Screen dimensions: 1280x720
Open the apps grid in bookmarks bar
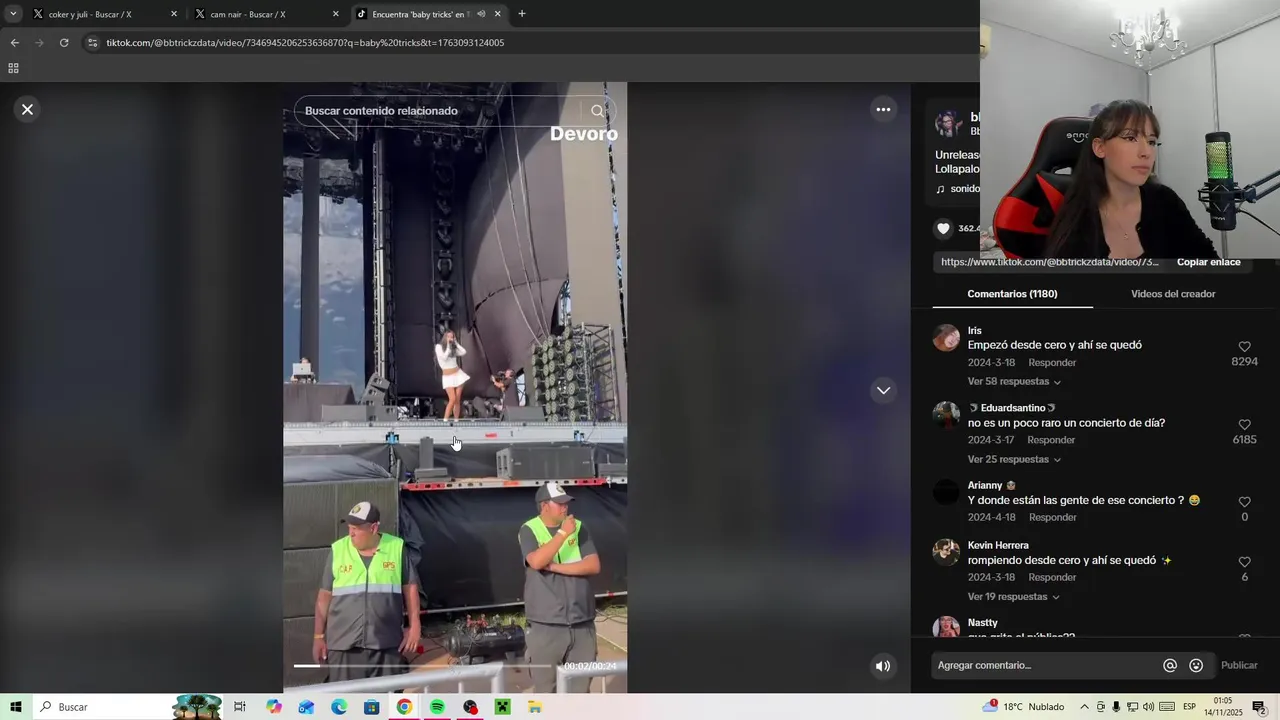tap(13, 68)
